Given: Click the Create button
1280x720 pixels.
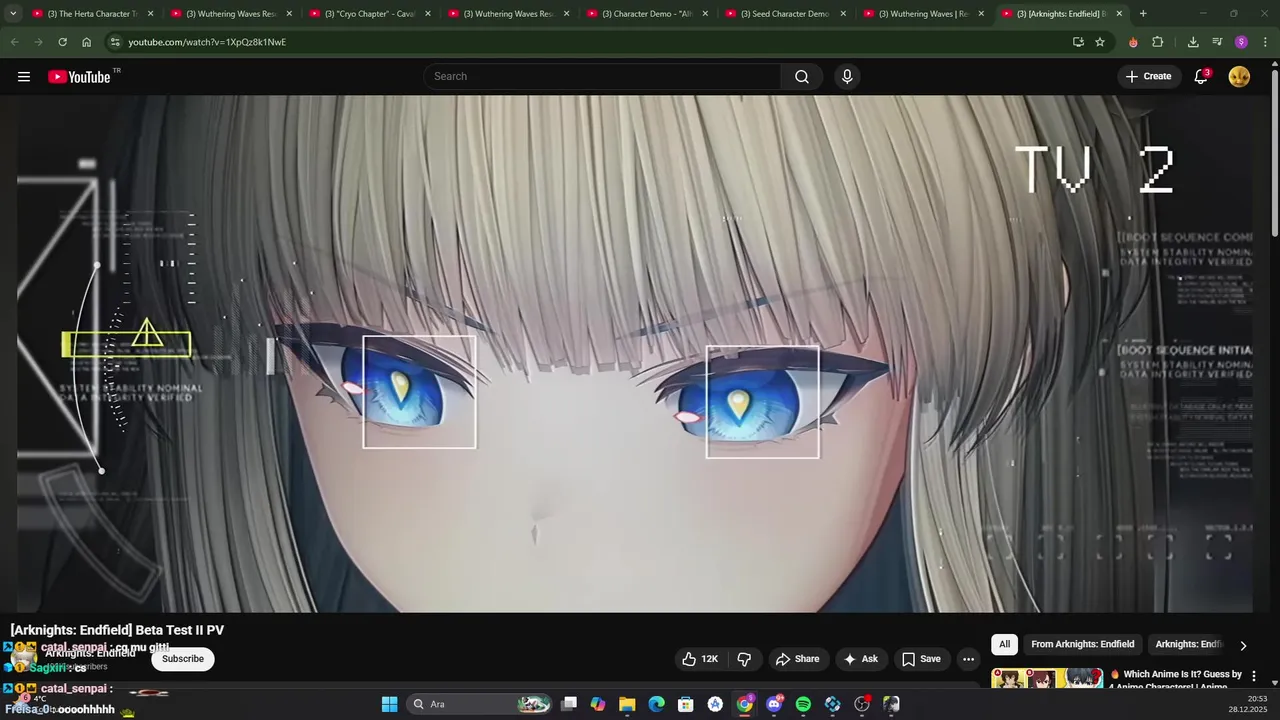Looking at the screenshot, I should pos(1148,76).
